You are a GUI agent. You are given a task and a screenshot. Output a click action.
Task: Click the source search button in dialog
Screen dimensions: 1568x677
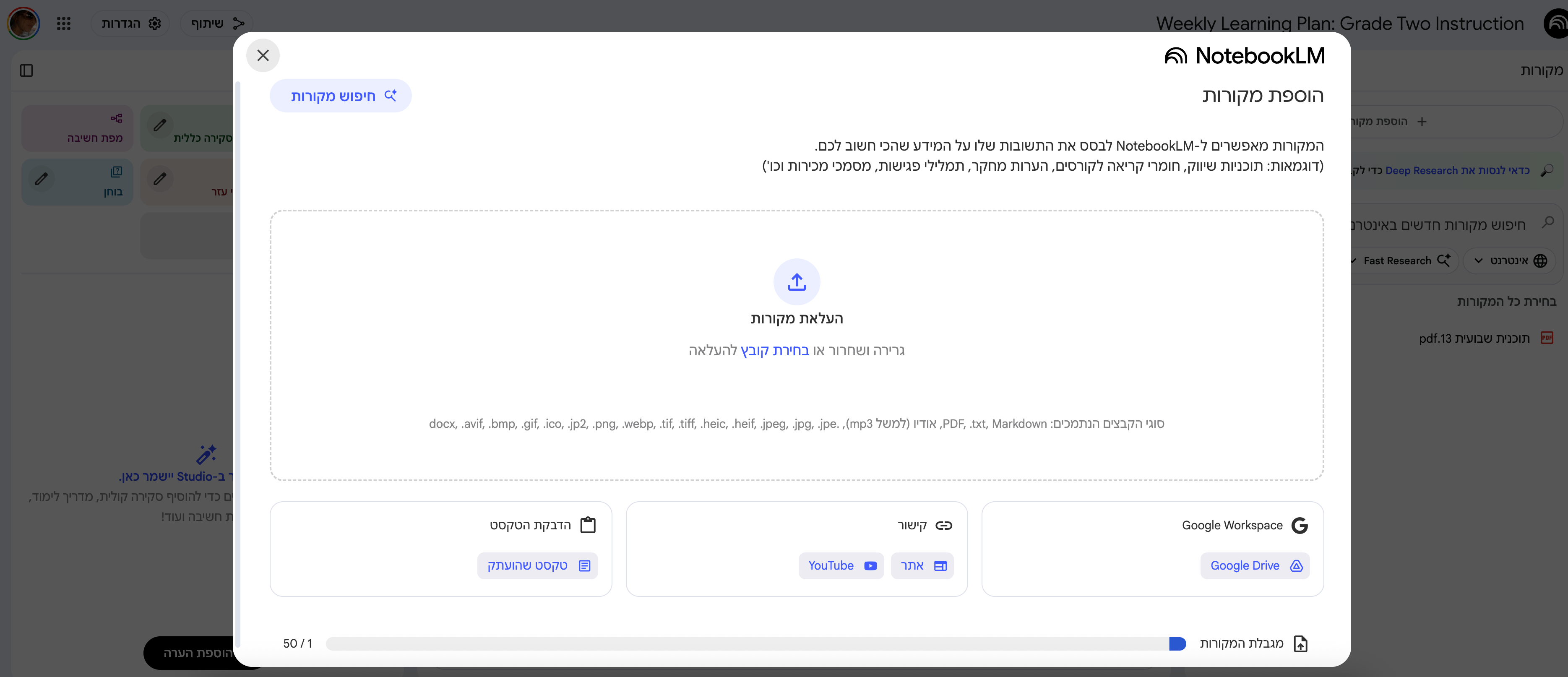click(x=341, y=96)
